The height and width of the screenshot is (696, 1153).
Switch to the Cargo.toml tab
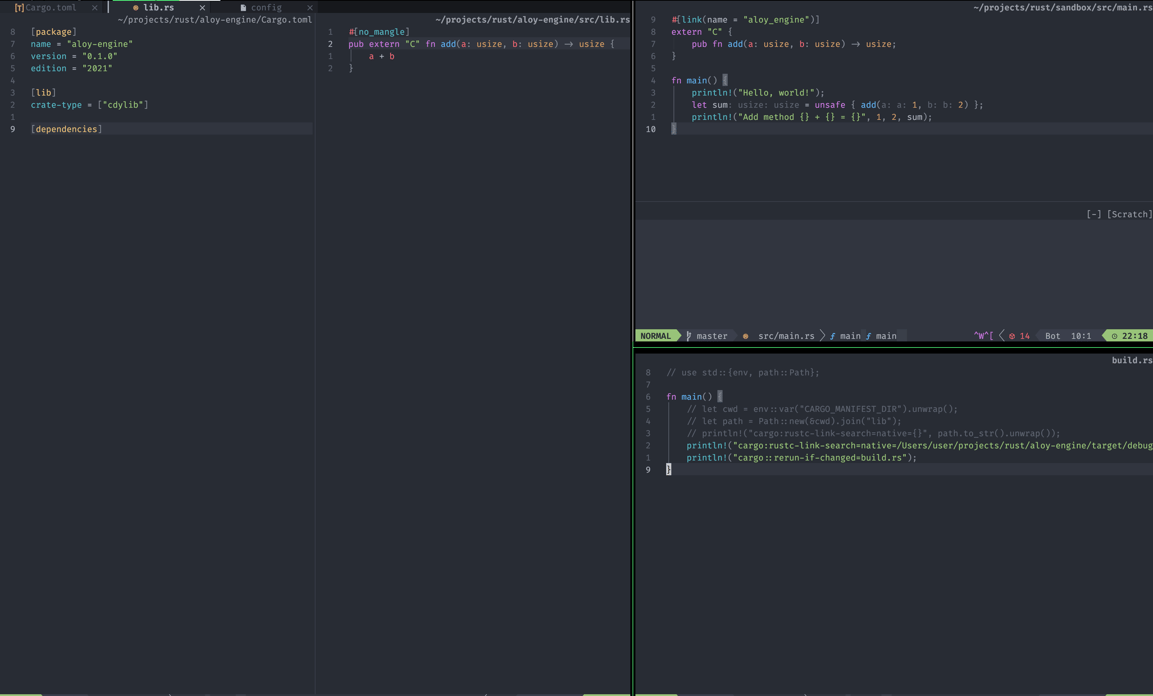50,7
